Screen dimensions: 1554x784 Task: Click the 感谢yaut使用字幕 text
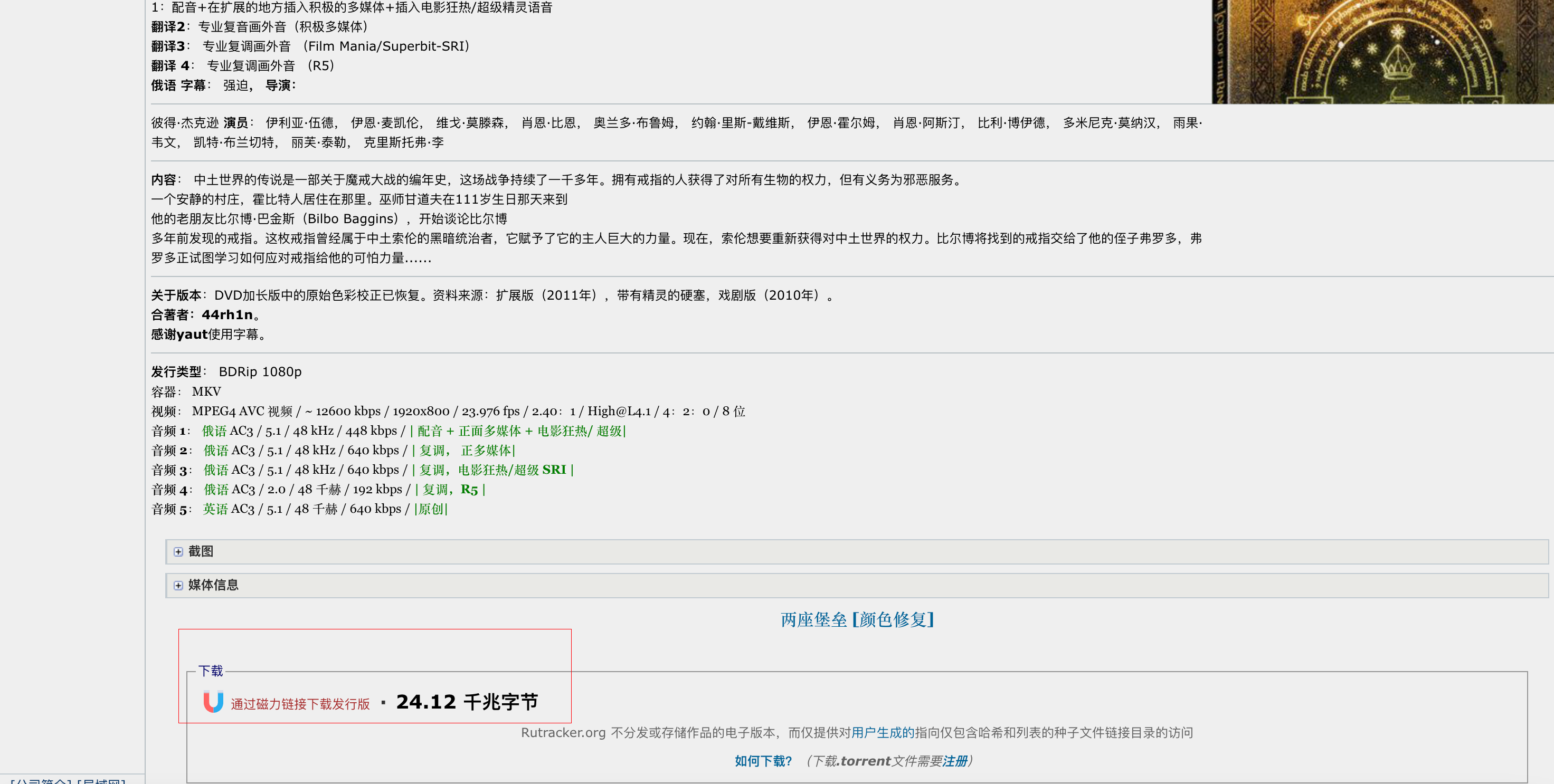coord(208,334)
